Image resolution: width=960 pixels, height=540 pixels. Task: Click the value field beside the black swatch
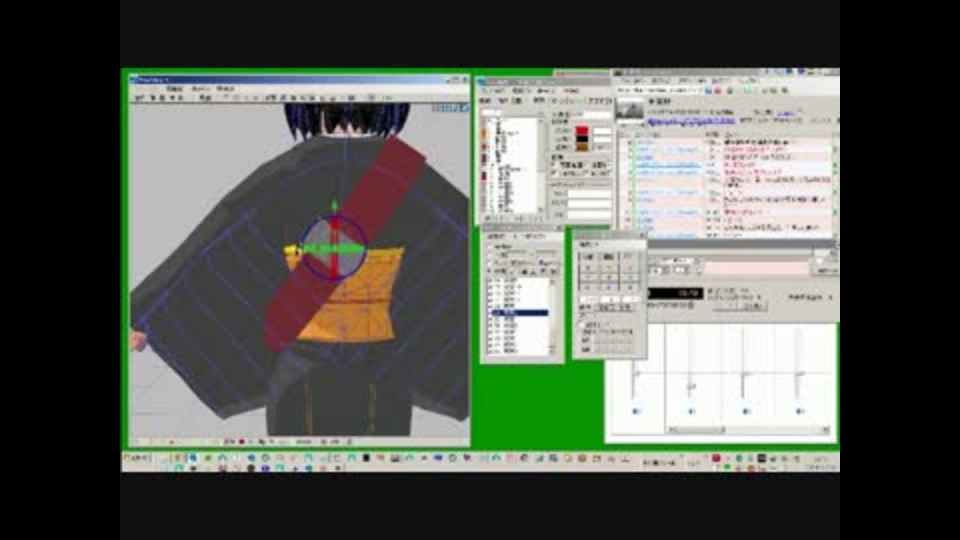tap(602, 139)
